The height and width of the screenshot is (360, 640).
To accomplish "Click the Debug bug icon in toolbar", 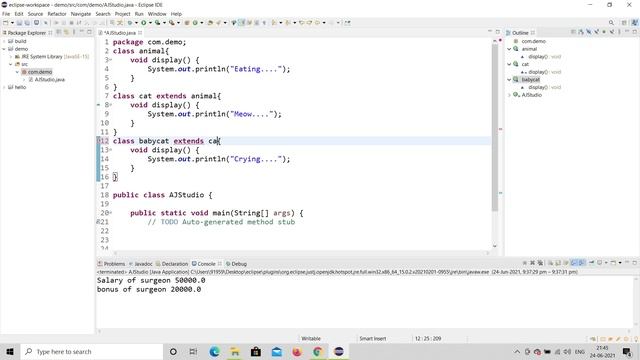I will (x=130, y=23).
